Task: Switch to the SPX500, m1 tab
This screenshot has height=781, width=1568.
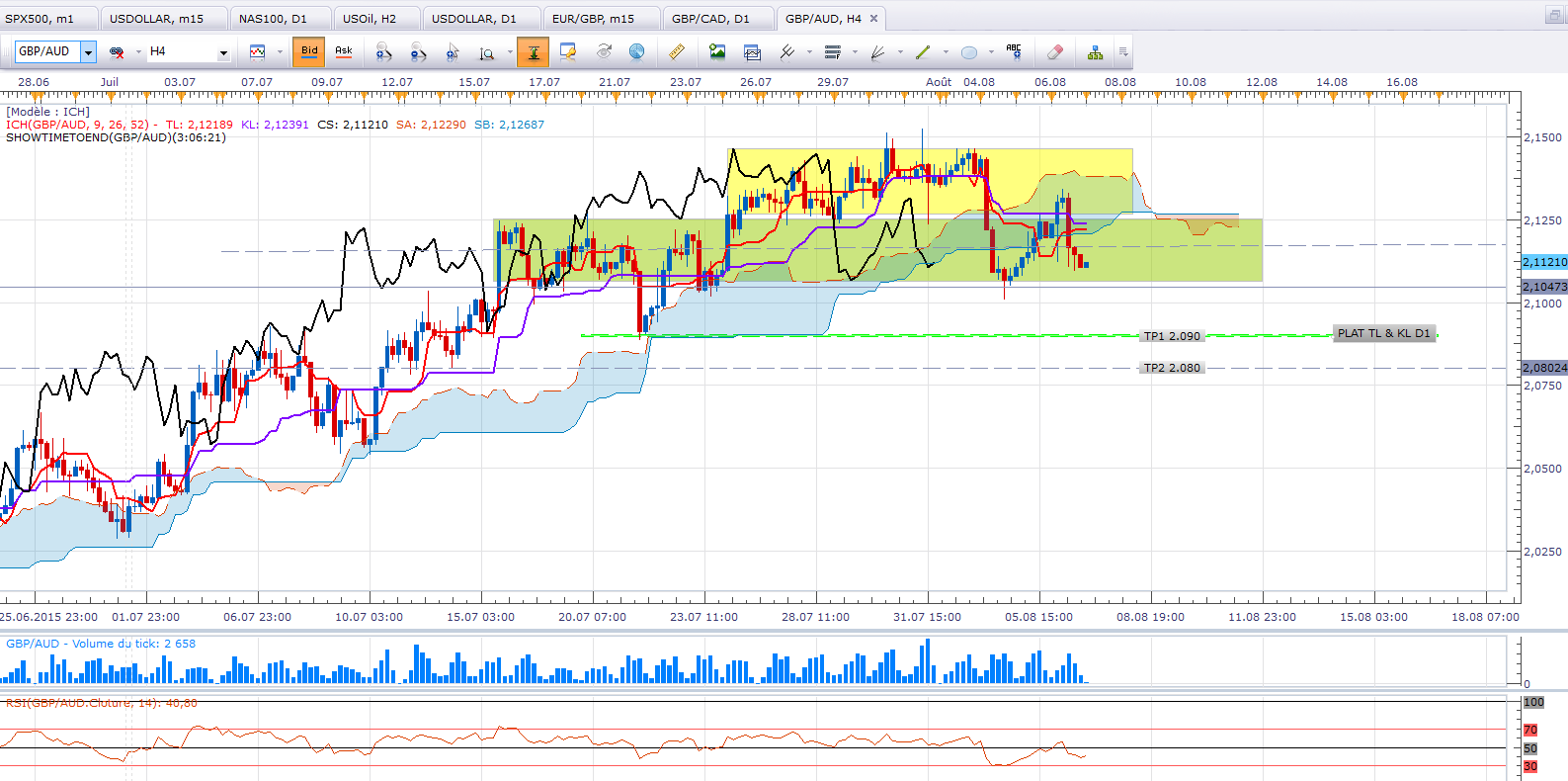Action: click(40, 19)
